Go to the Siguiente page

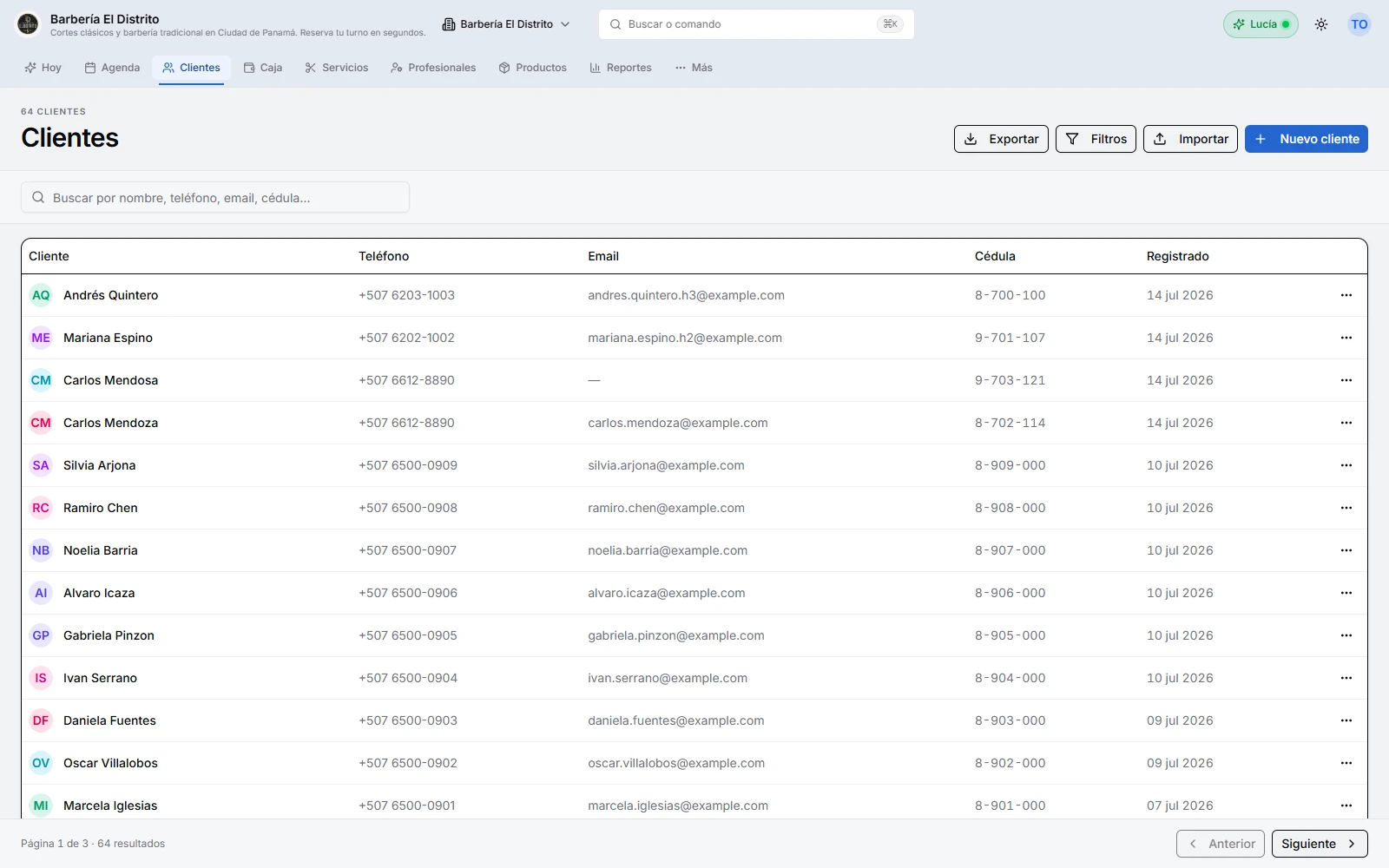1320,844
